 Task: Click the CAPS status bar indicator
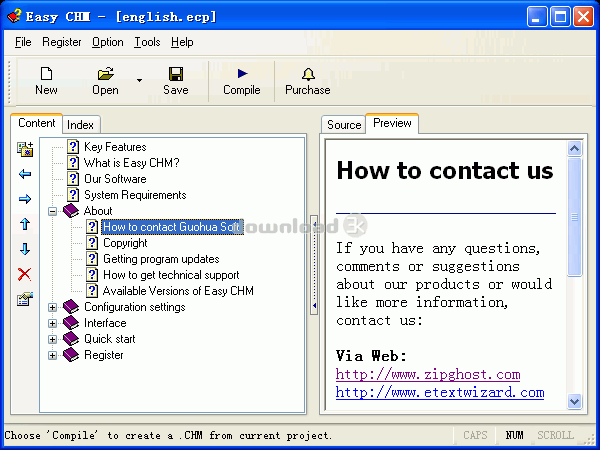point(475,435)
